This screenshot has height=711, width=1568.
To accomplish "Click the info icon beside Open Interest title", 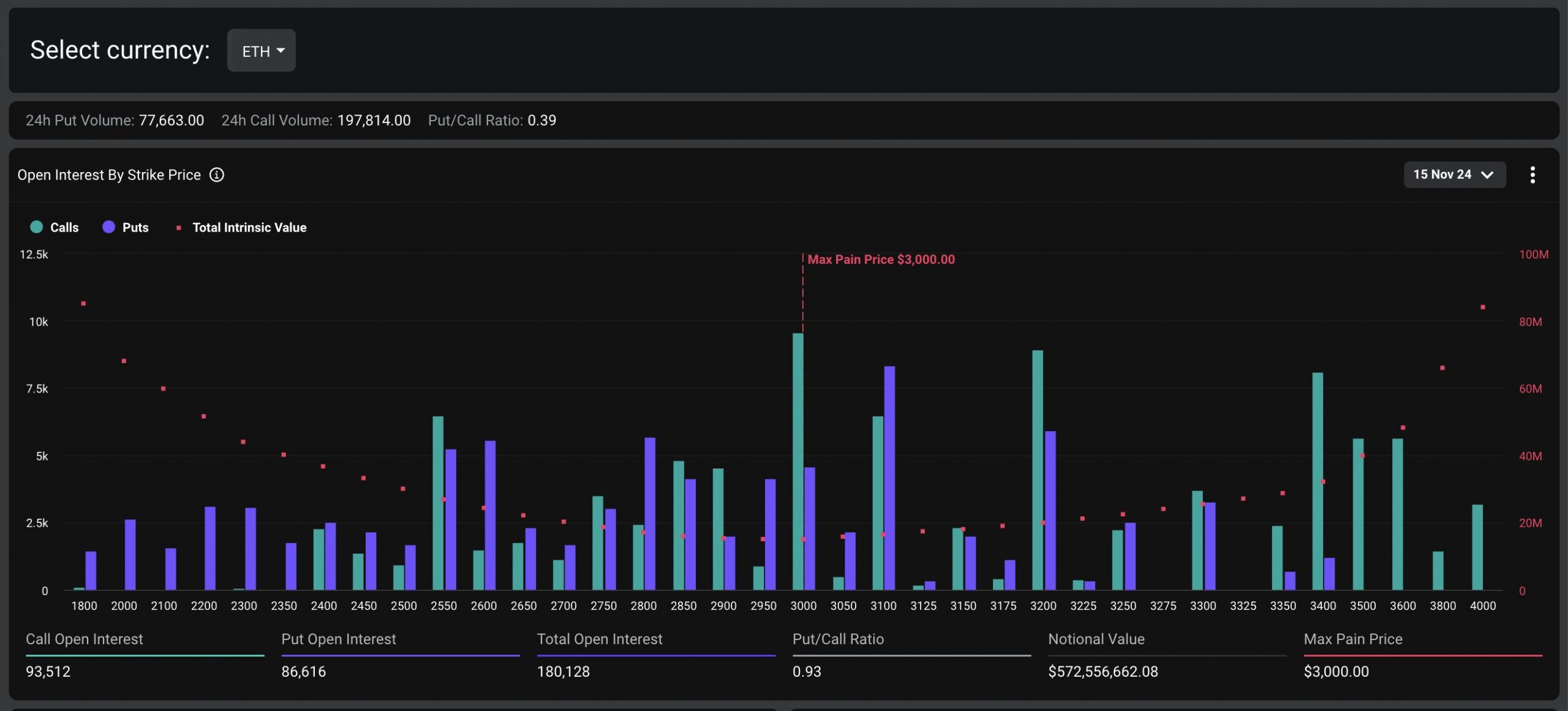I will (217, 175).
